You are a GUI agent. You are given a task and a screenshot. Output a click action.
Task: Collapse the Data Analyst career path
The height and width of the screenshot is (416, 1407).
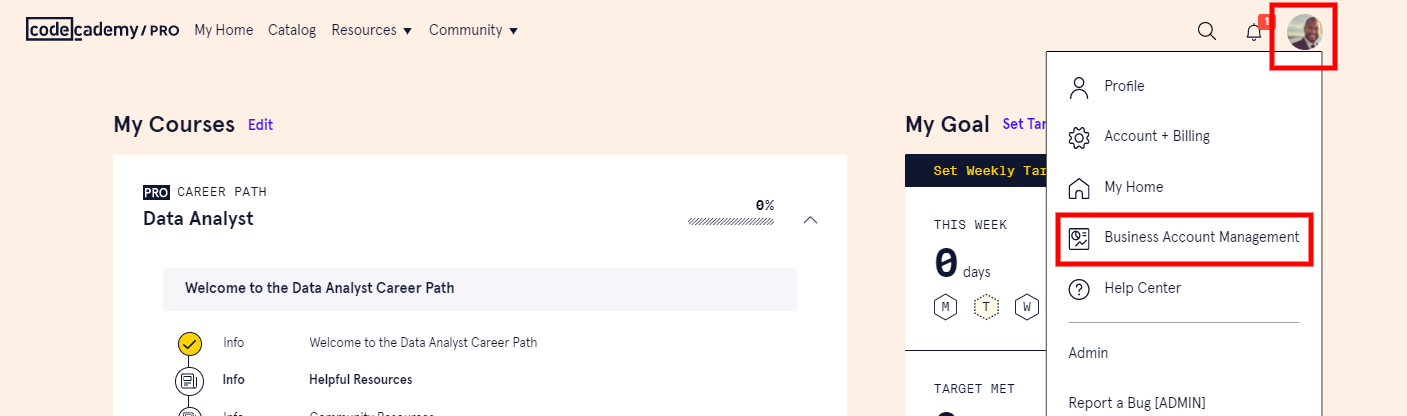coord(811,220)
